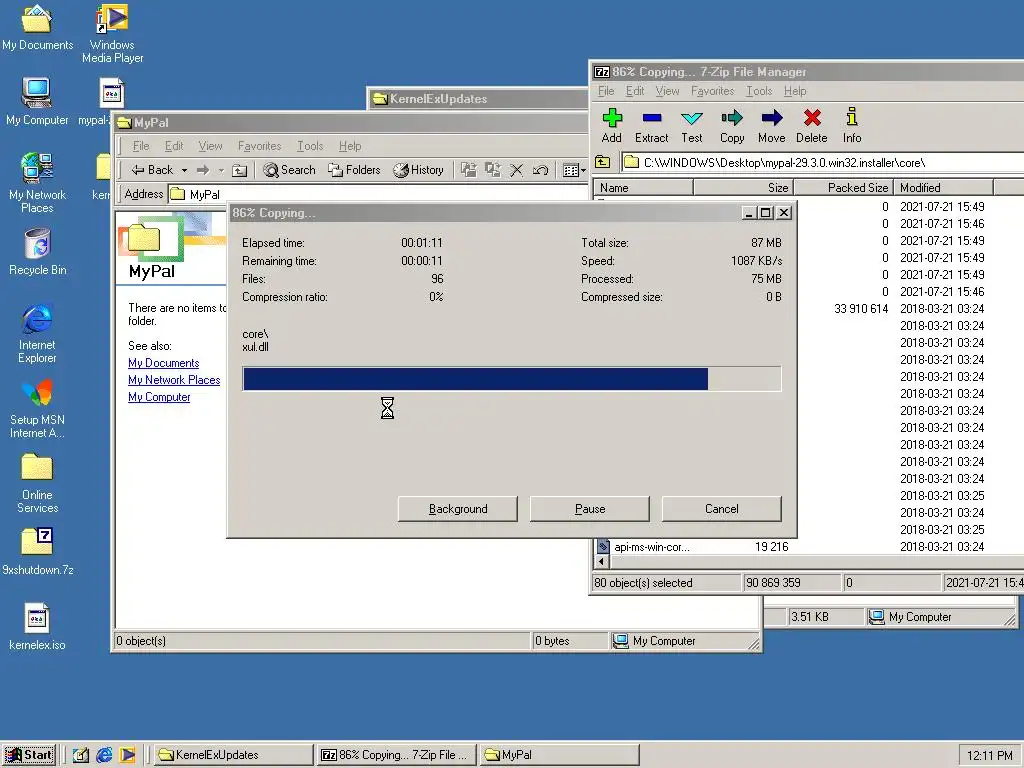Open Forward history dropdown arrow in MyPal
The image size is (1024, 768).
click(x=221, y=170)
